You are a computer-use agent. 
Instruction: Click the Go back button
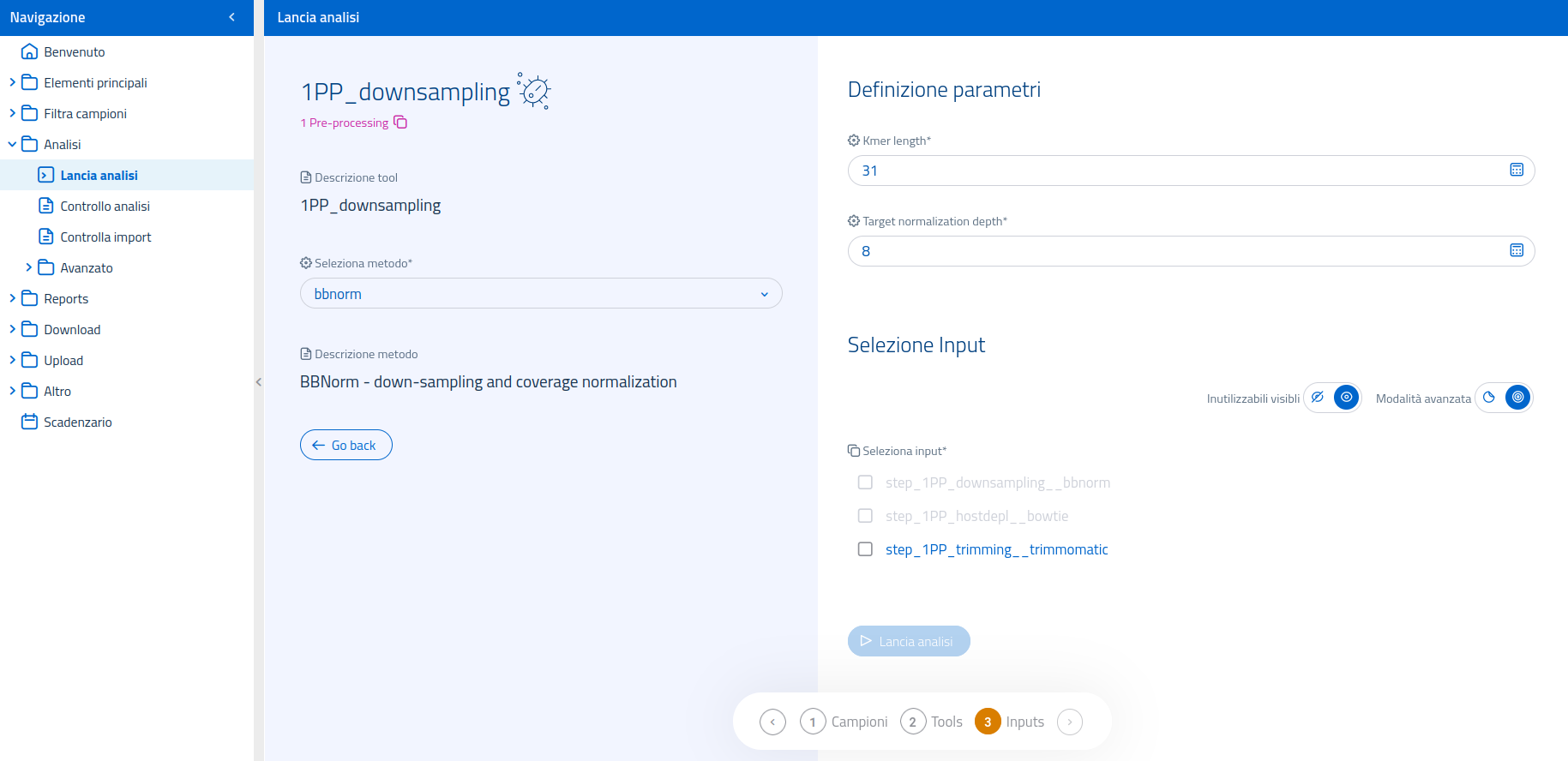pos(345,446)
